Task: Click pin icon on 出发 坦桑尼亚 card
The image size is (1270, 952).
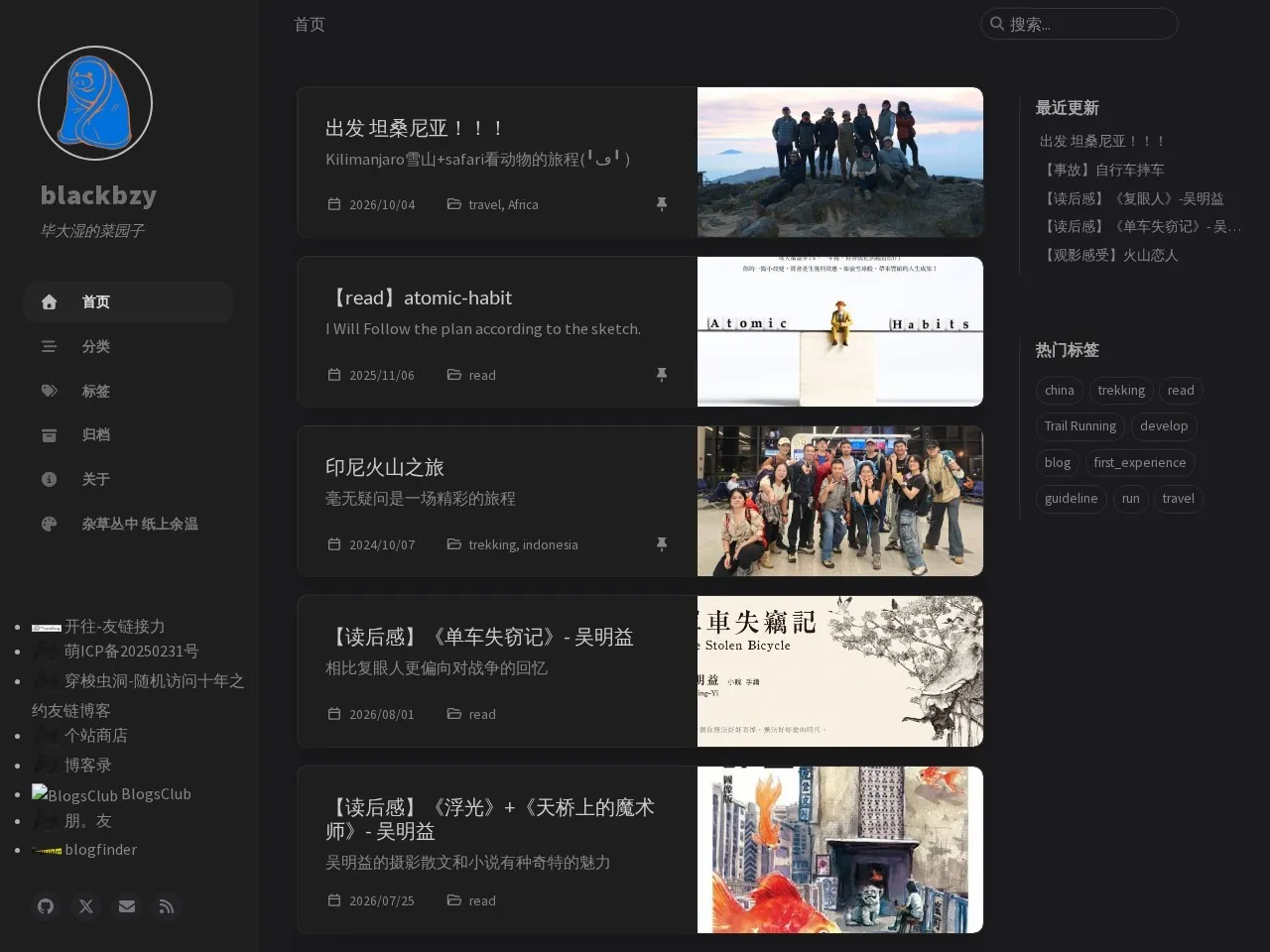Action: [x=662, y=204]
